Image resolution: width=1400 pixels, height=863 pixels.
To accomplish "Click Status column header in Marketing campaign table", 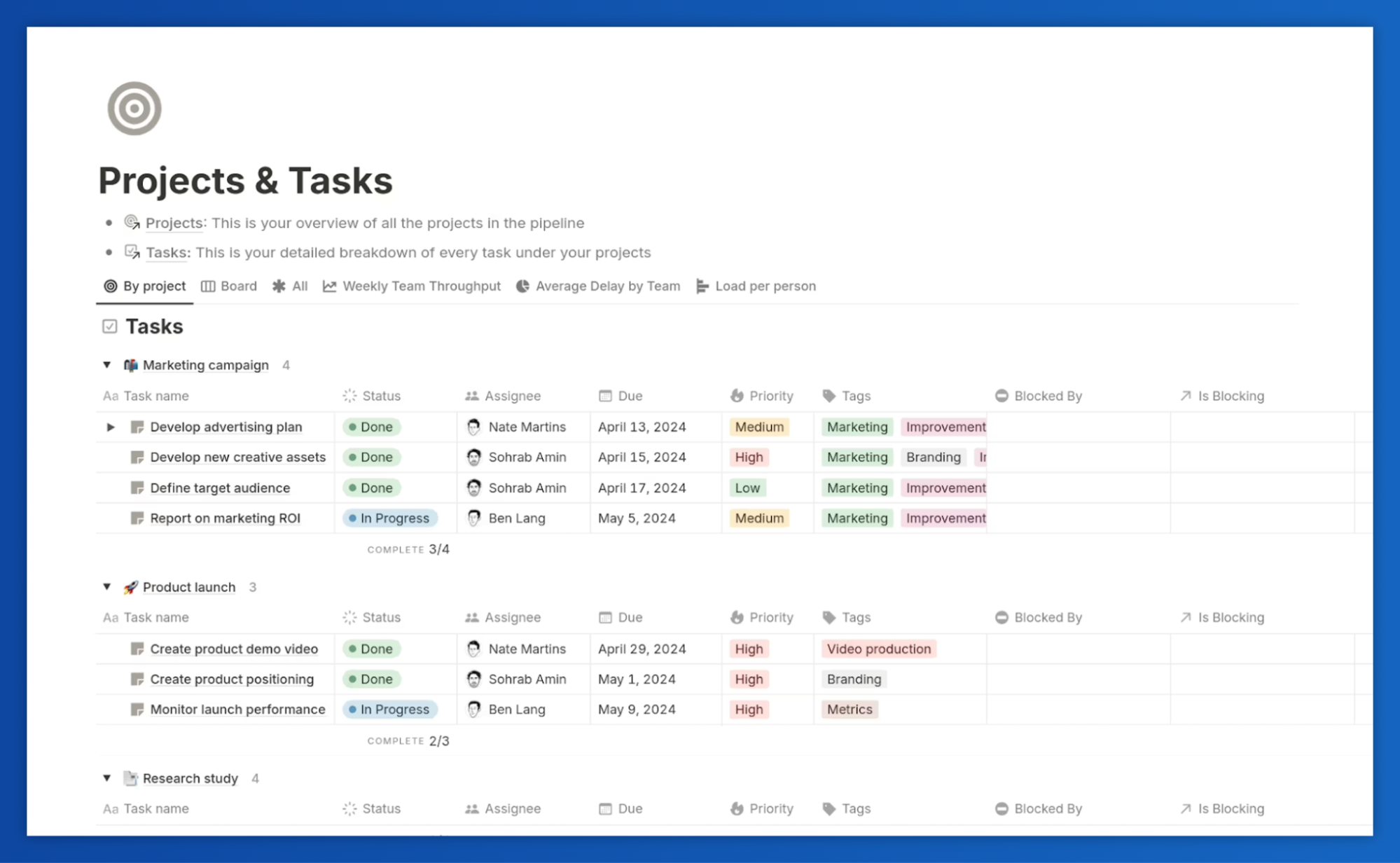I will coord(372,396).
